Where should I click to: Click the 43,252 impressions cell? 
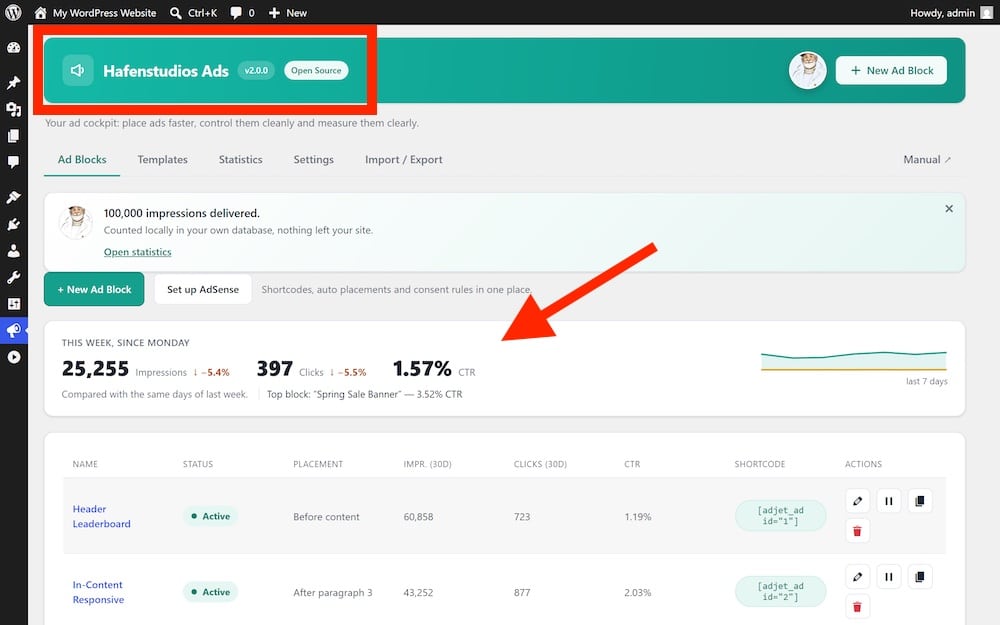tap(418, 592)
